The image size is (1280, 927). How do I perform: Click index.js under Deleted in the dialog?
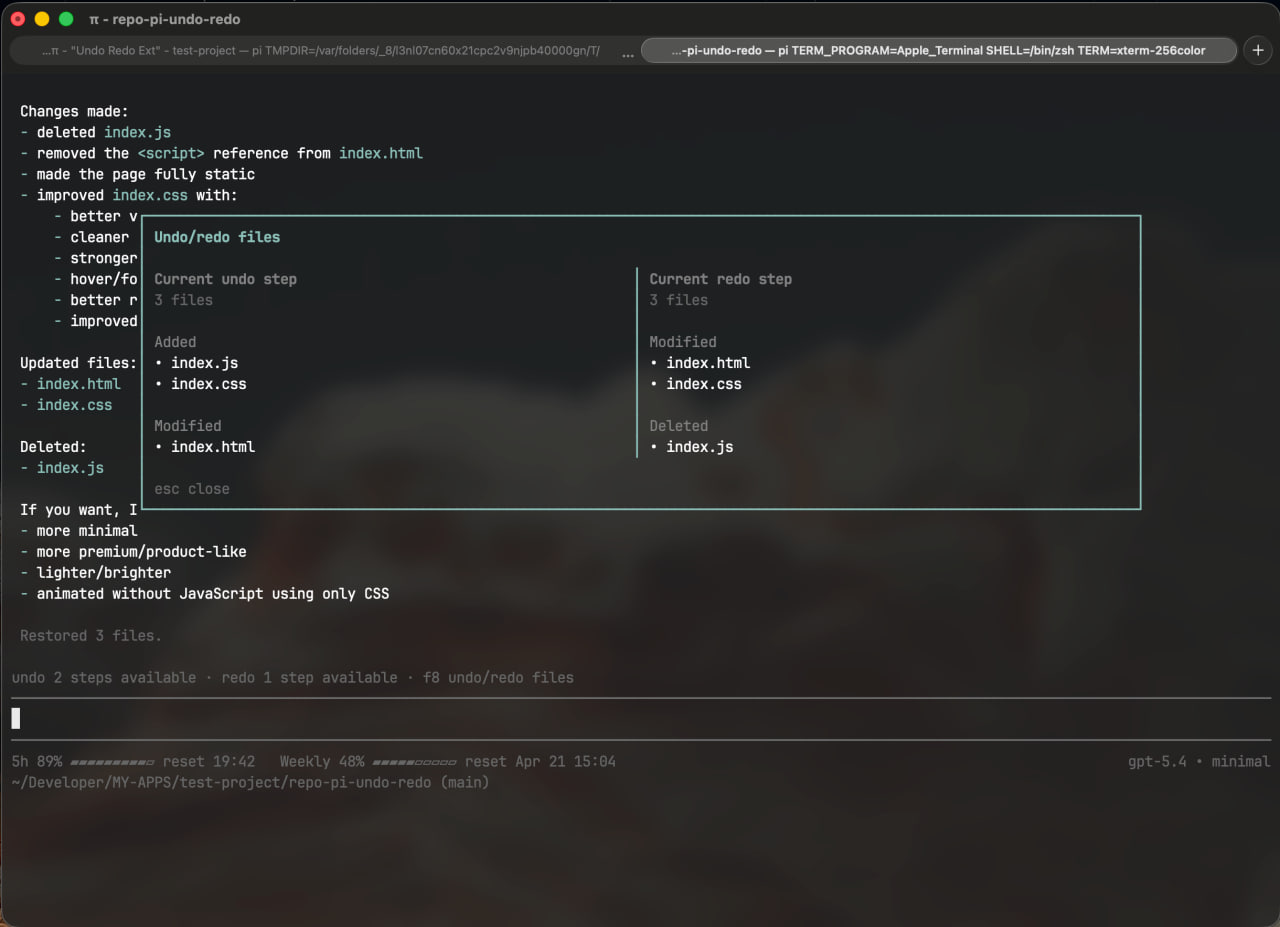pyautogui.click(x=700, y=447)
